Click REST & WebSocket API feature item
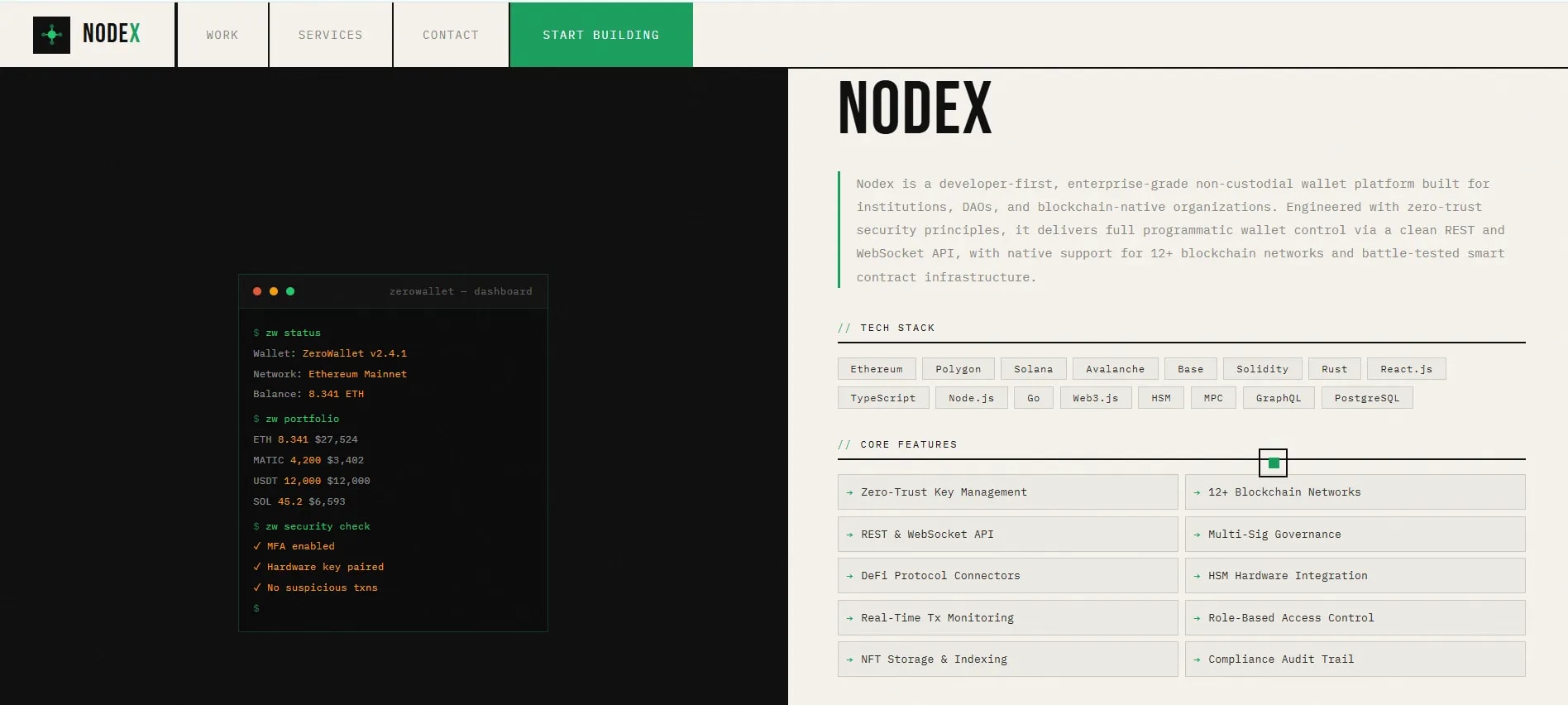 (1008, 535)
